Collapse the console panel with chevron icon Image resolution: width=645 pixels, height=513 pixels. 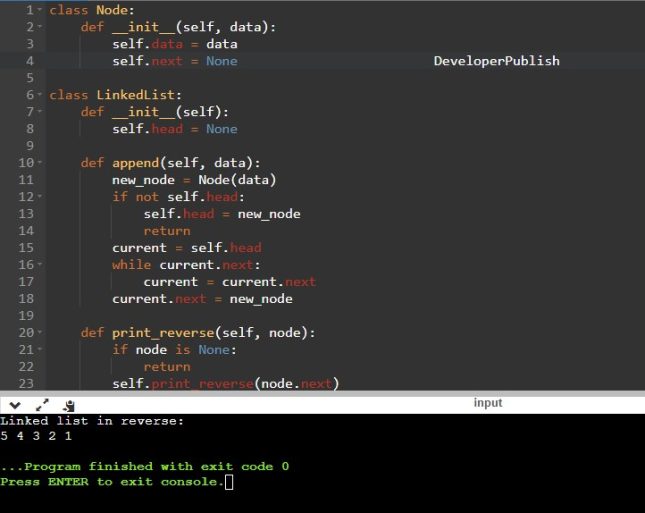click(15, 405)
